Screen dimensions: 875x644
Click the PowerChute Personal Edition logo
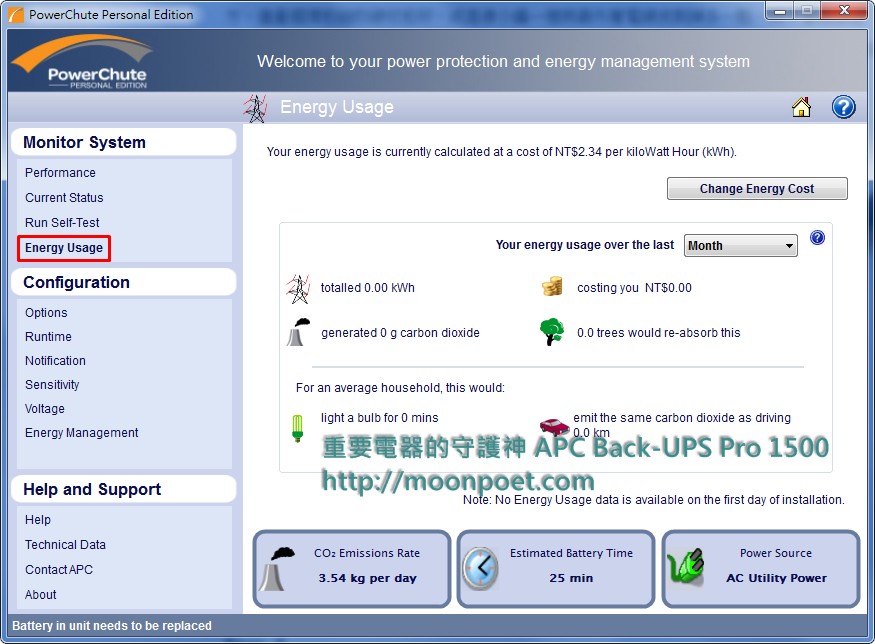(x=82, y=62)
